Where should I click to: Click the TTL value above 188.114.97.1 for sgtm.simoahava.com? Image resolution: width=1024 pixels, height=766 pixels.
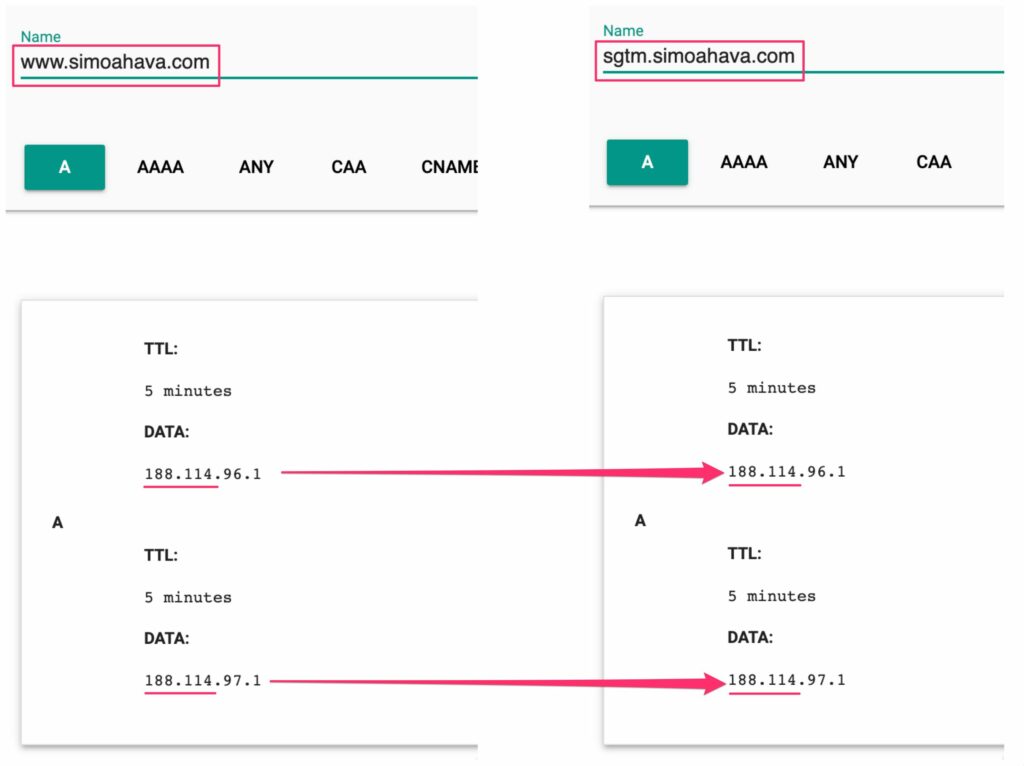pos(771,596)
